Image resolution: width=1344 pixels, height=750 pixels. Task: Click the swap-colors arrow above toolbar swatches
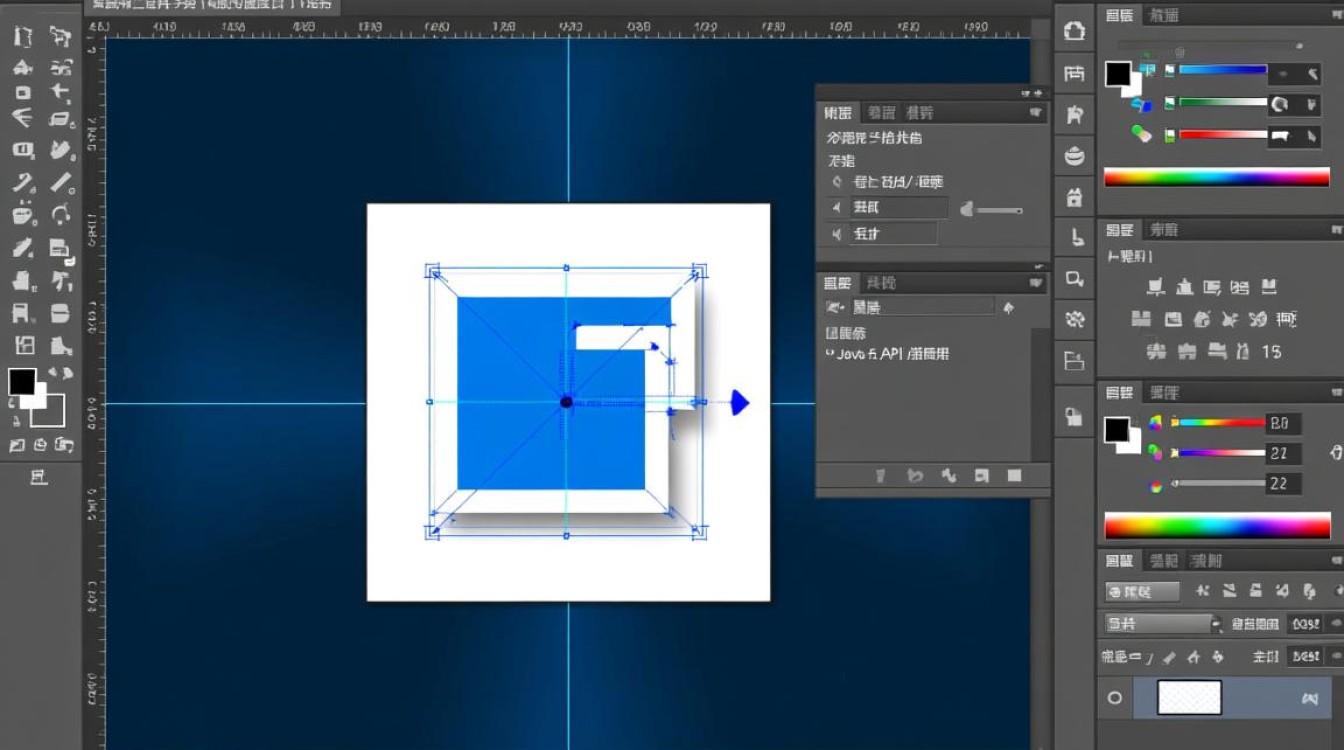pyautogui.click(x=61, y=374)
